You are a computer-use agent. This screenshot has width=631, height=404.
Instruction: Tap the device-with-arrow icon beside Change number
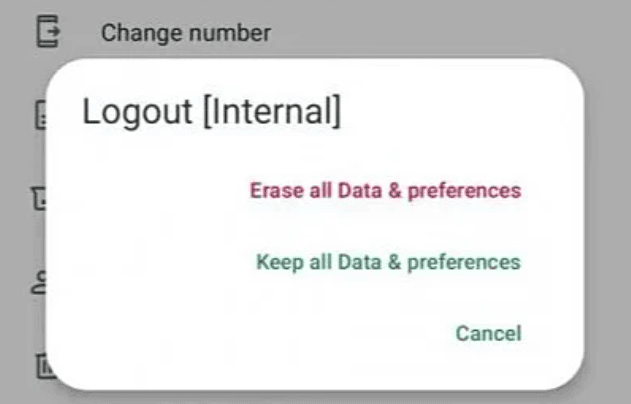tap(47, 32)
